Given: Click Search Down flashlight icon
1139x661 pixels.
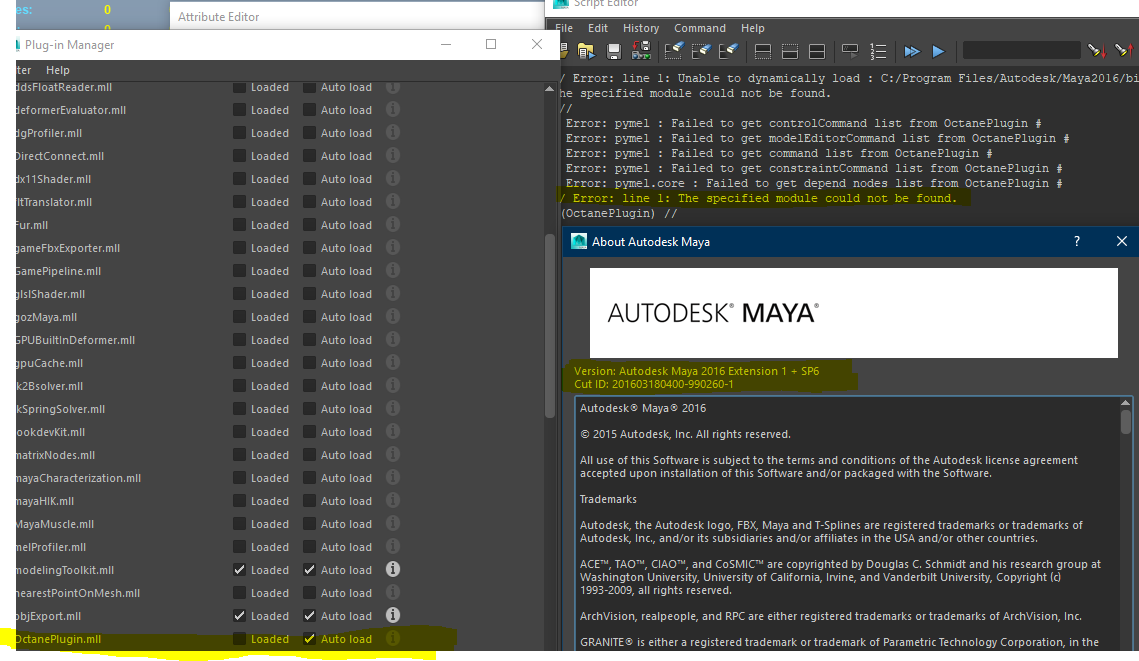Looking at the screenshot, I should [1096, 51].
